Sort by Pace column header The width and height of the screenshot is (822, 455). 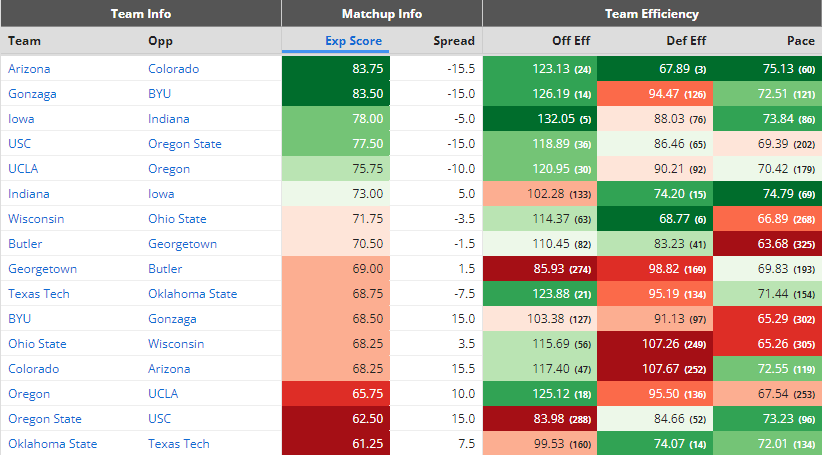(x=801, y=41)
